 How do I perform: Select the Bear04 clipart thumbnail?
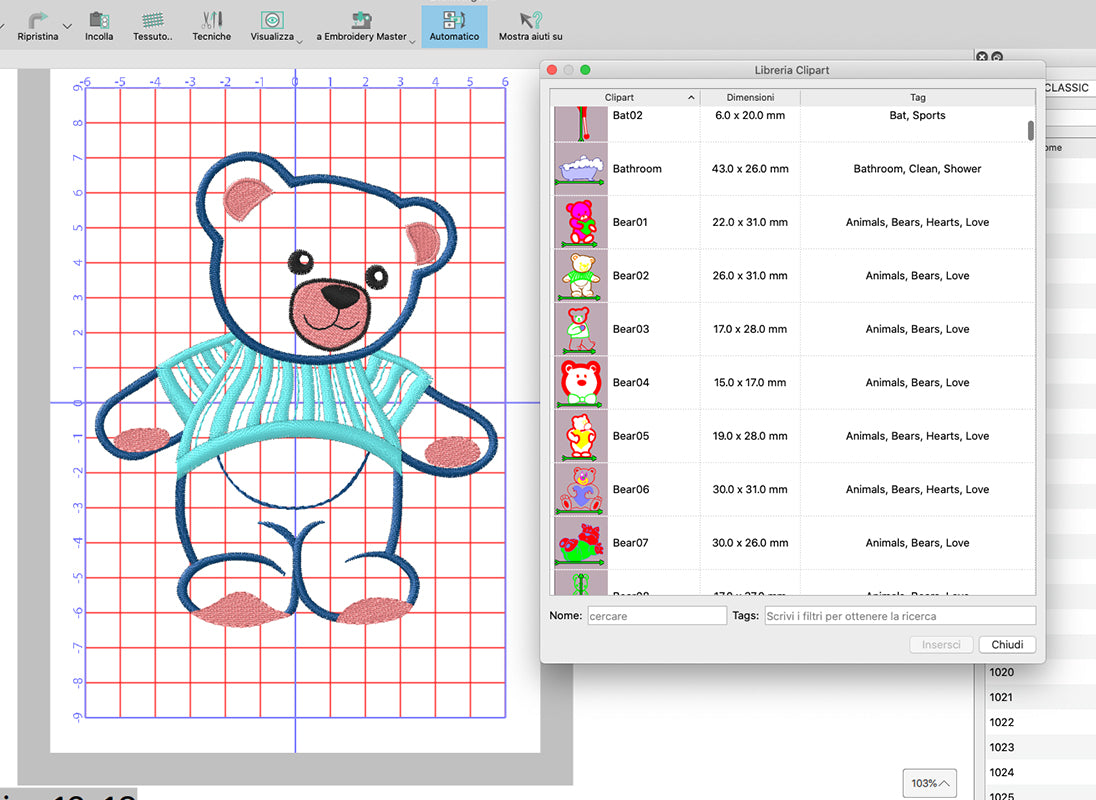point(580,382)
